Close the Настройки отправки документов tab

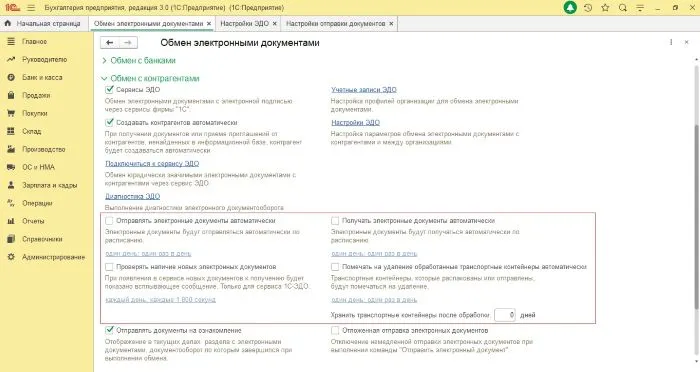[x=392, y=23]
